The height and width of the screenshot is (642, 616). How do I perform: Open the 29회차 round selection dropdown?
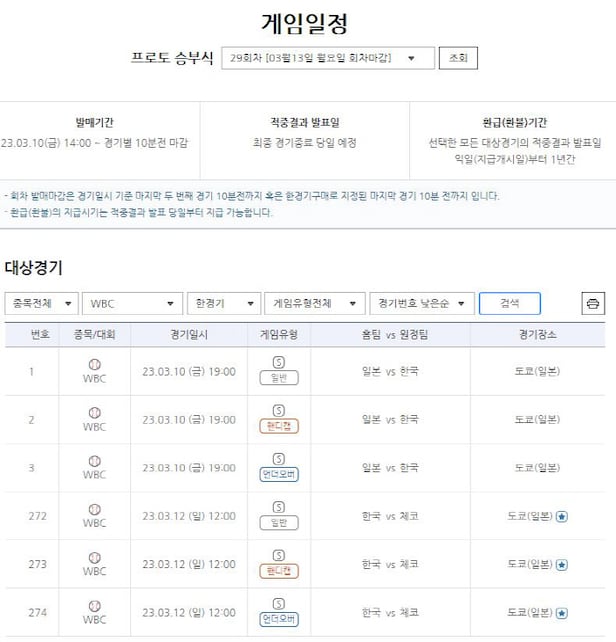coord(327,58)
